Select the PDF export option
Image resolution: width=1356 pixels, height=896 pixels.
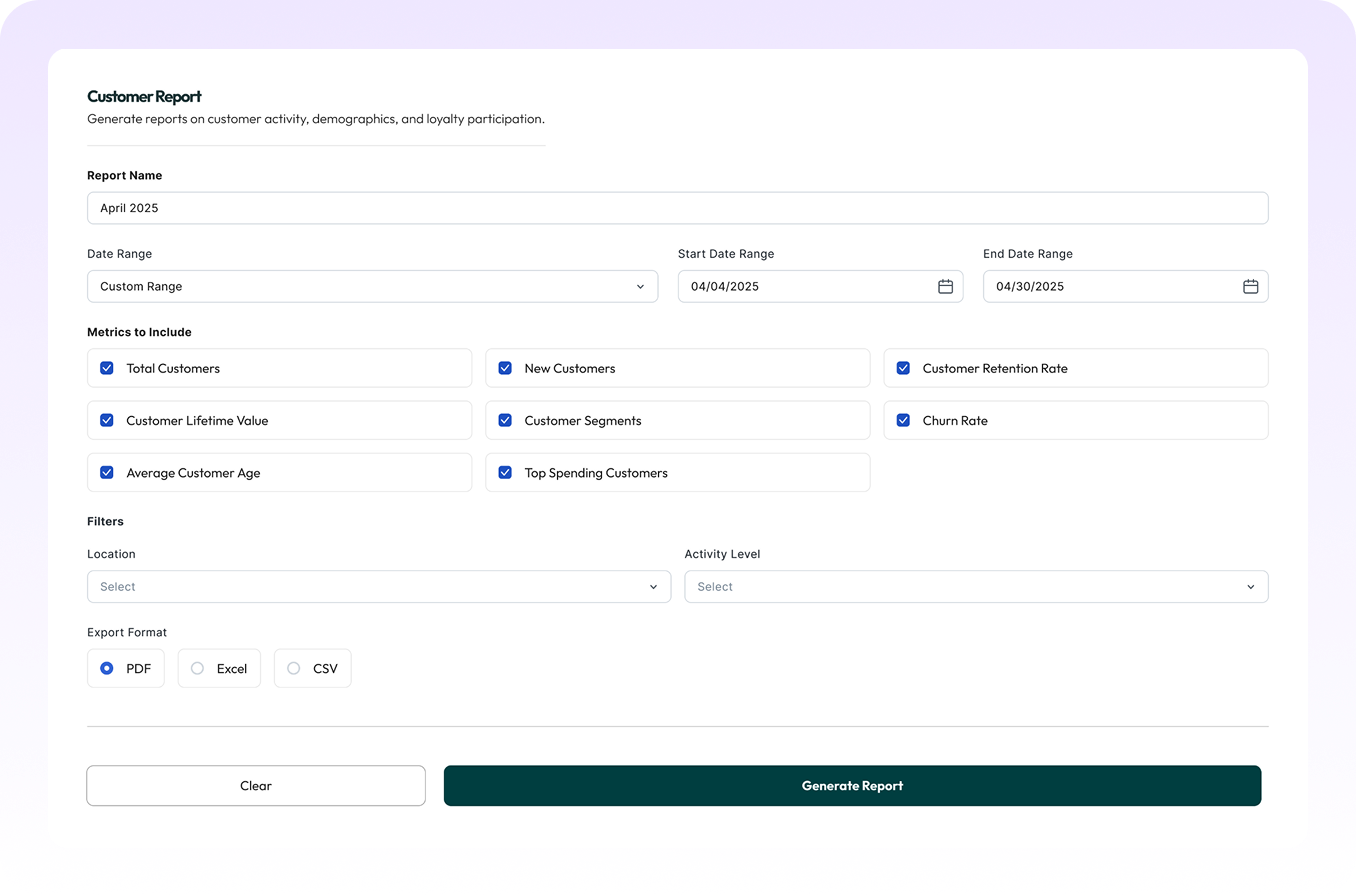click(109, 668)
